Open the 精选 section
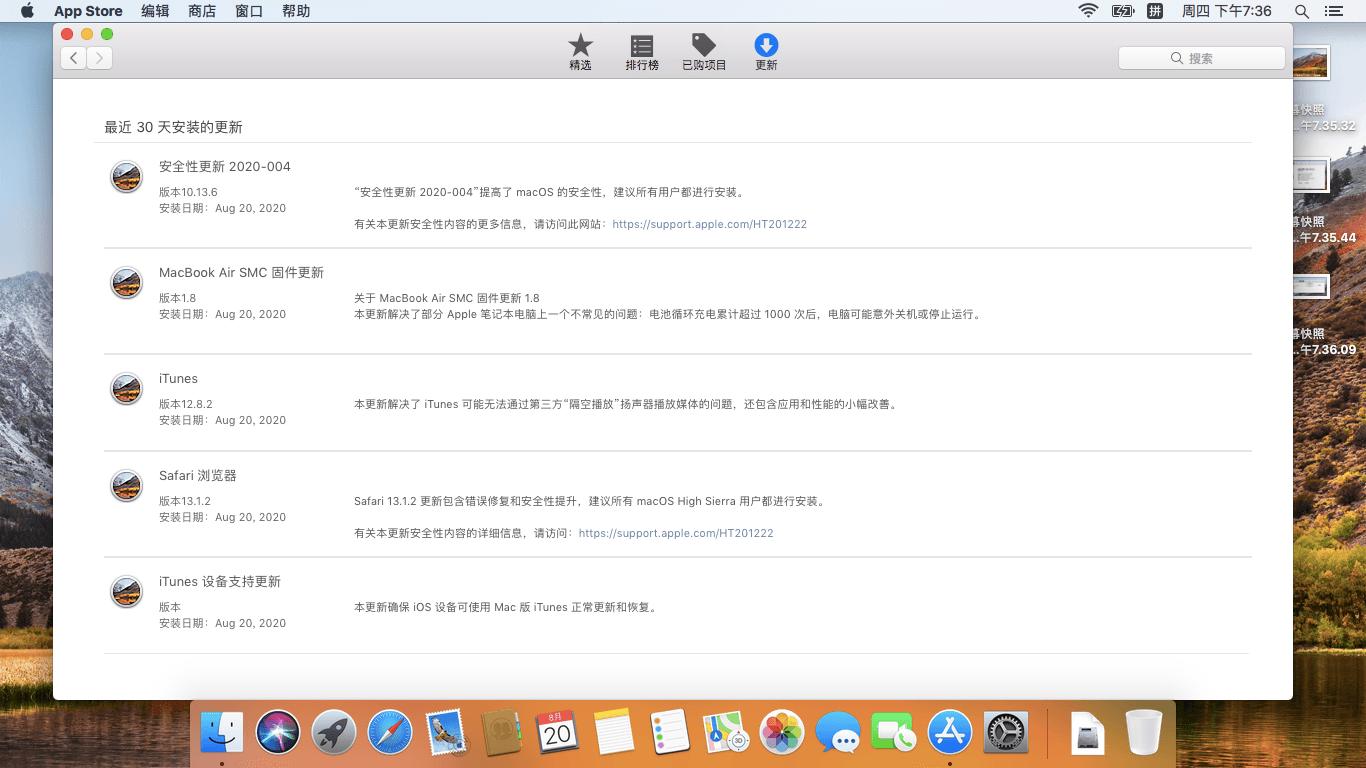The image size is (1366, 768). coord(580,51)
